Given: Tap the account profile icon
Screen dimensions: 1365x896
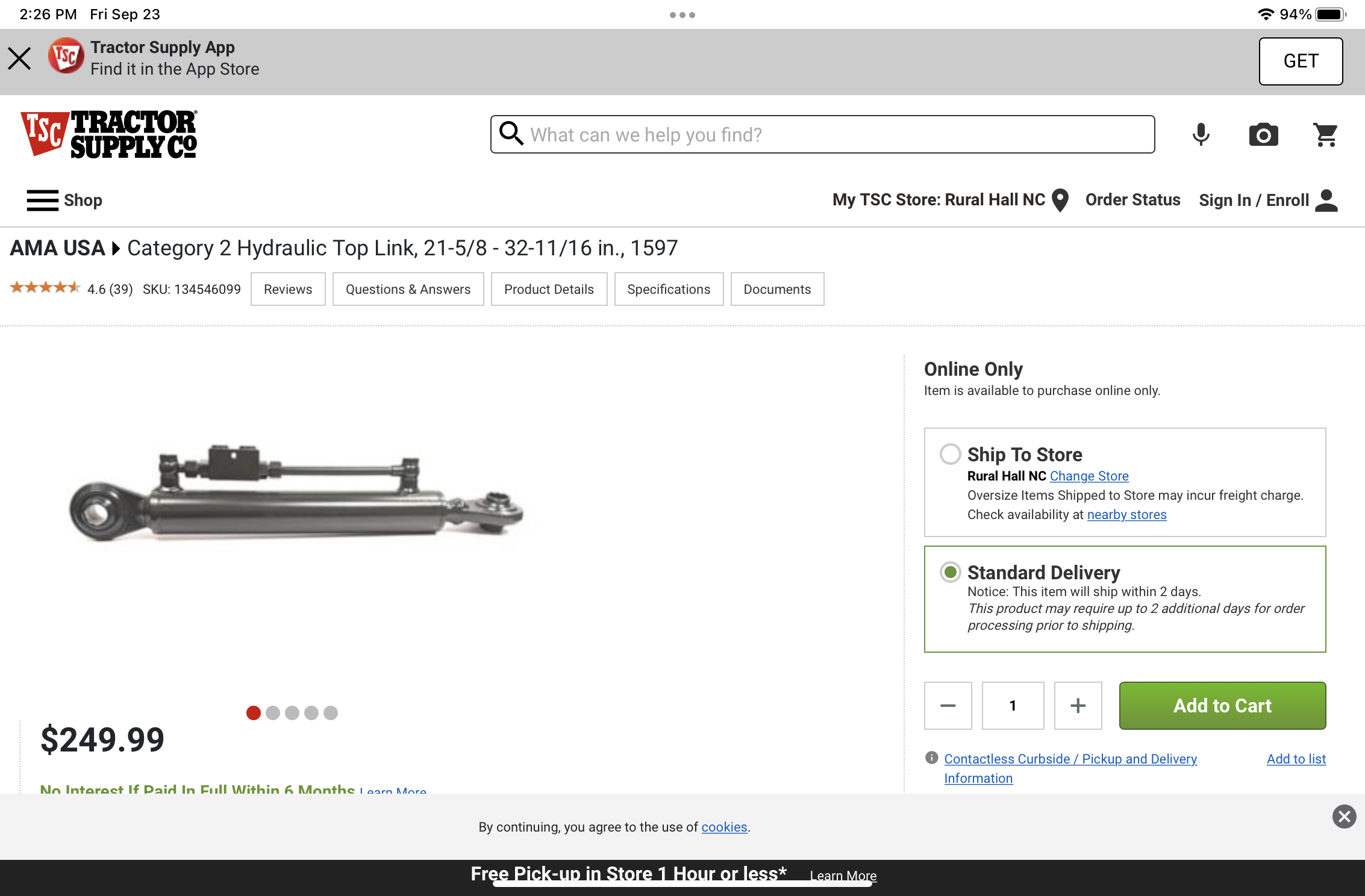Looking at the screenshot, I should click(1326, 200).
